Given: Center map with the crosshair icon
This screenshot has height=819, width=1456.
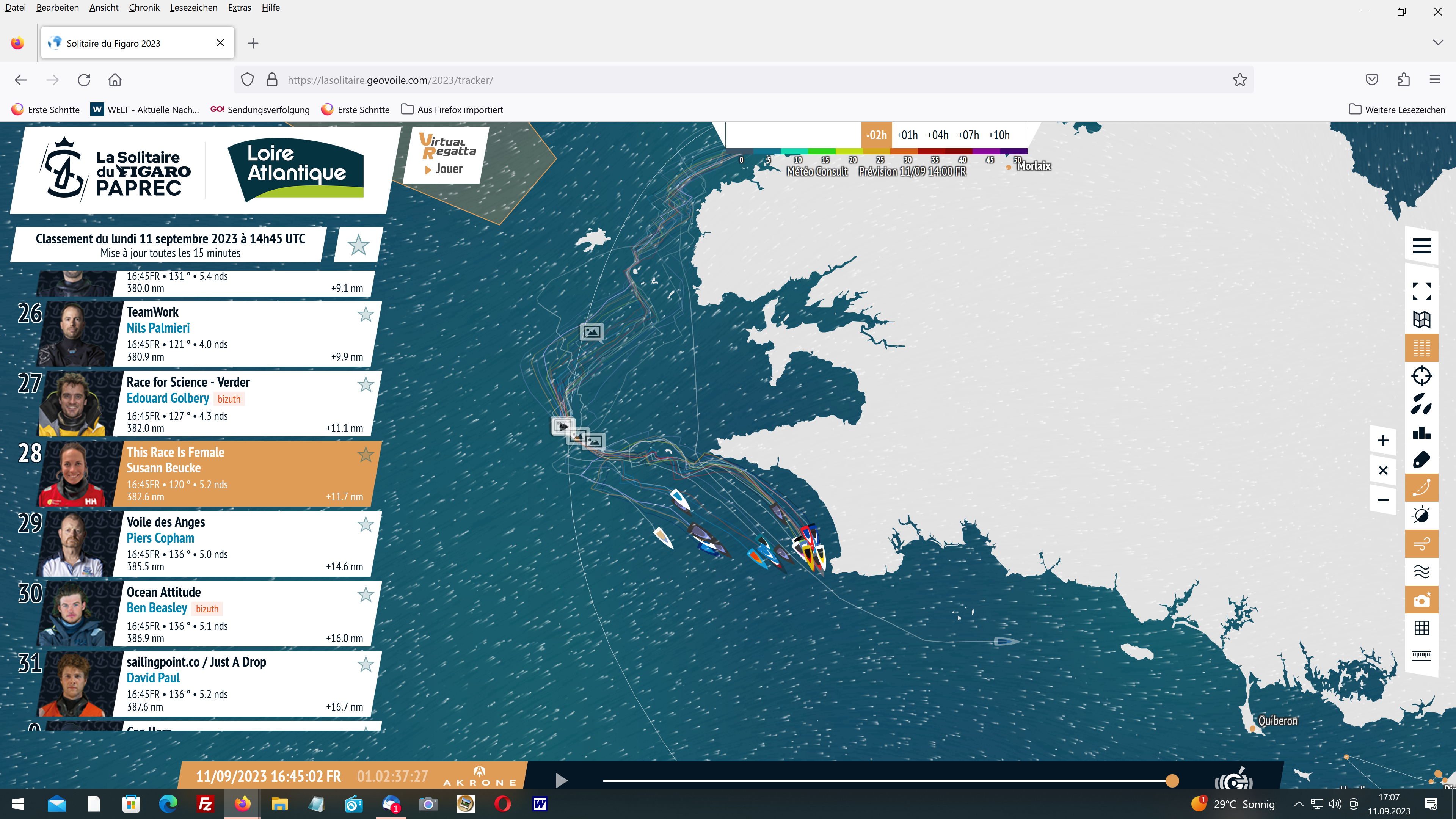Looking at the screenshot, I should pos(1421,376).
